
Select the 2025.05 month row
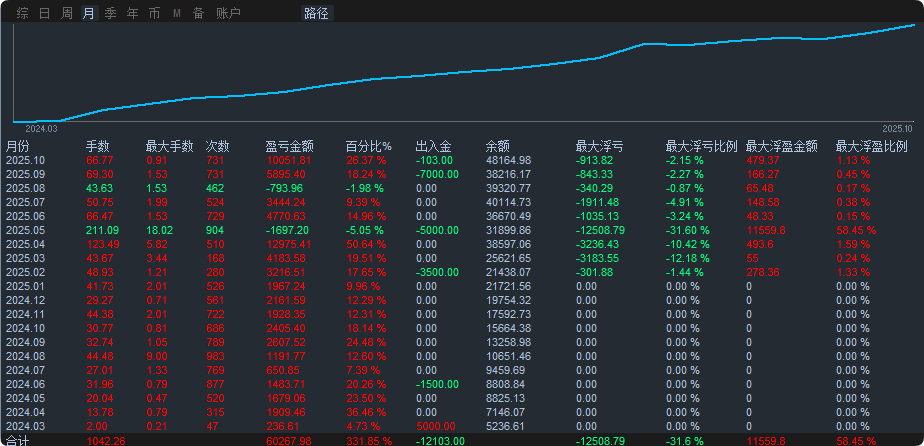[462, 230]
